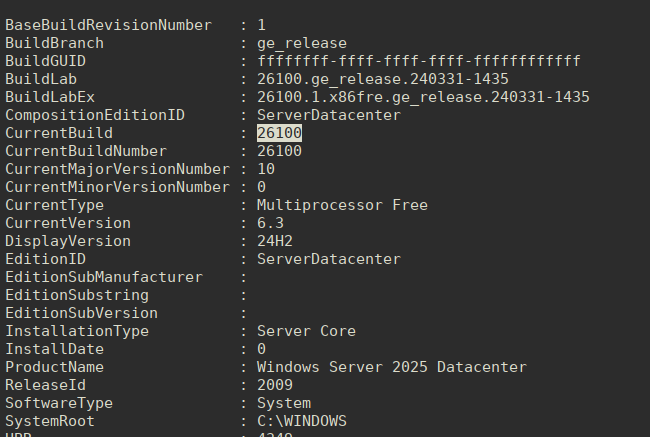The image size is (650, 437).
Task: Select the System value of SoftwareType
Action: pyautogui.click(x=284, y=403)
